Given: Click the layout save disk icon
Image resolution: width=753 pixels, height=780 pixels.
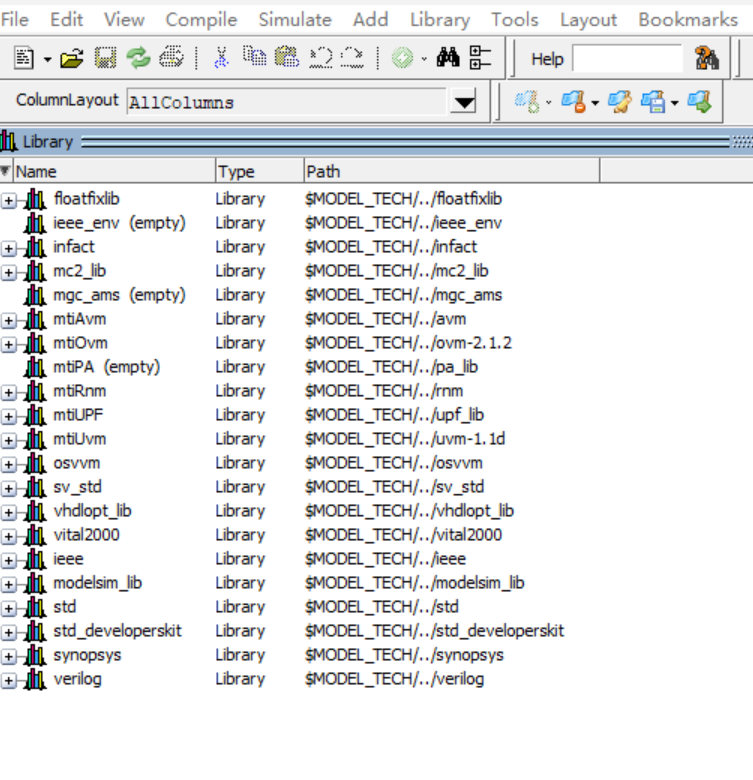Looking at the screenshot, I should [x=653, y=101].
